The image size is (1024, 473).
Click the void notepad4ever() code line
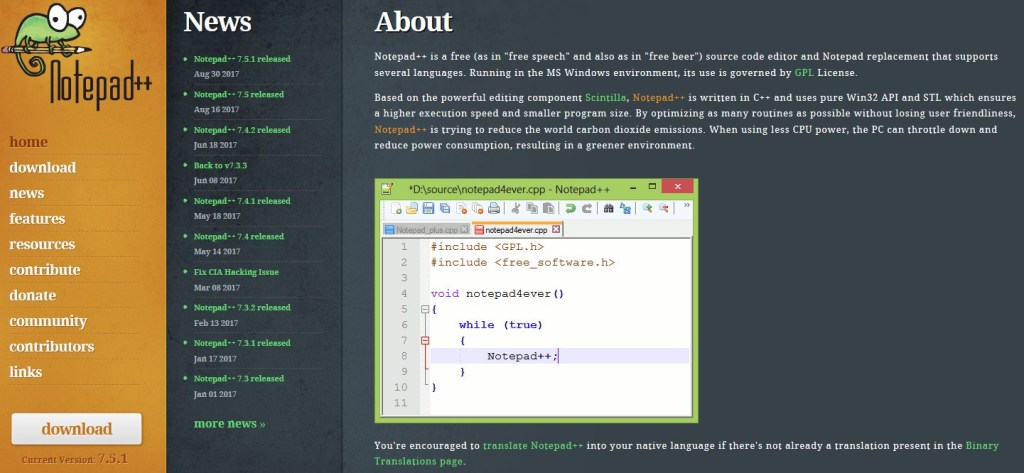(497, 293)
